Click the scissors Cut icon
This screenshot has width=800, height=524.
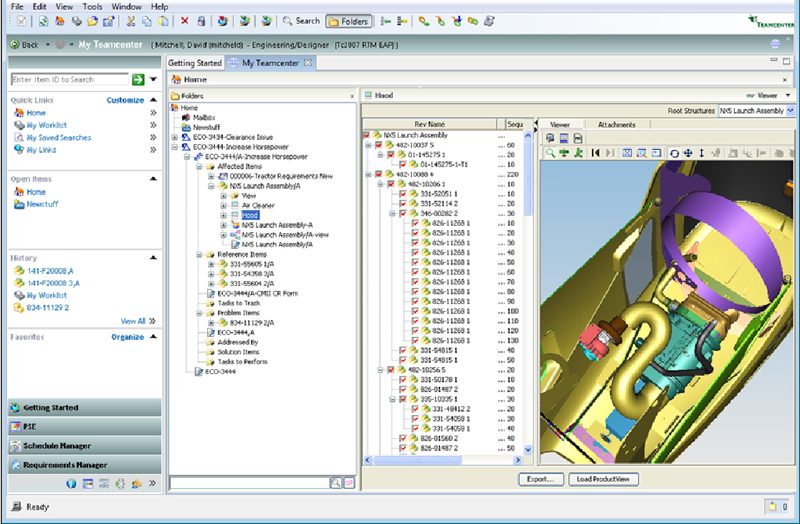tap(131, 20)
